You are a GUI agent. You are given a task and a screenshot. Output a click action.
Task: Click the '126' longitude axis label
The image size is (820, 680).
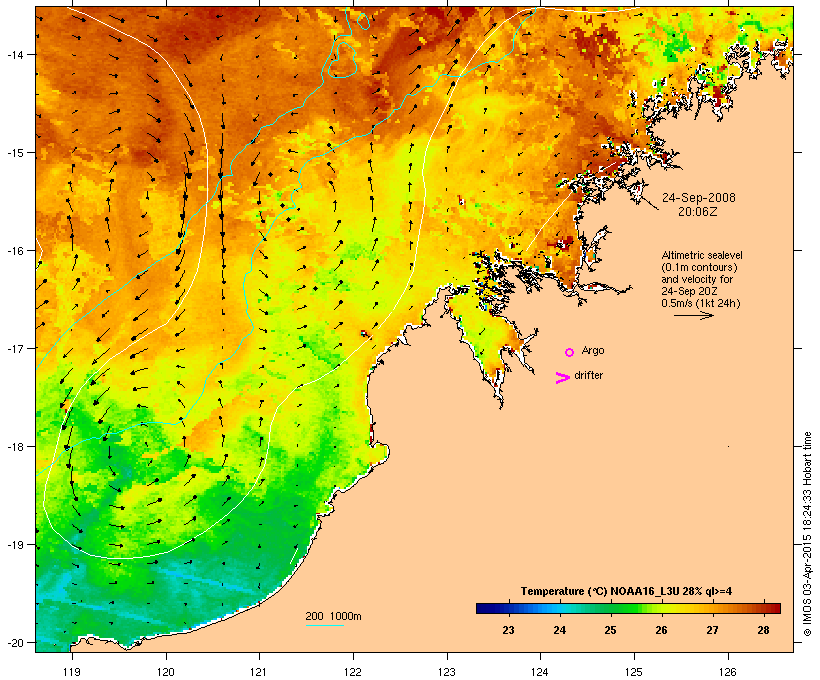728,672
